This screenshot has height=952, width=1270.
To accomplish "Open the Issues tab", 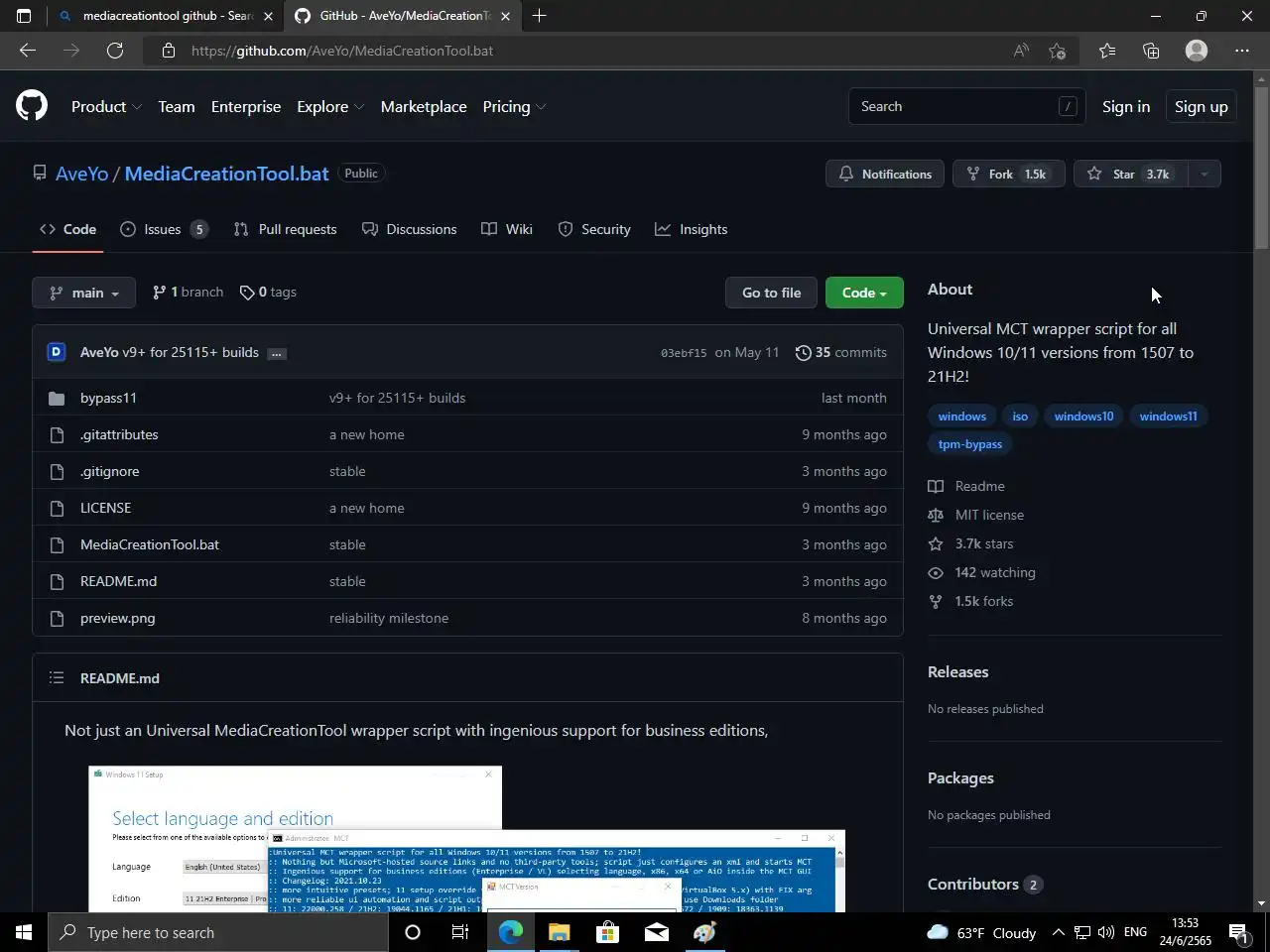I will click(x=164, y=229).
